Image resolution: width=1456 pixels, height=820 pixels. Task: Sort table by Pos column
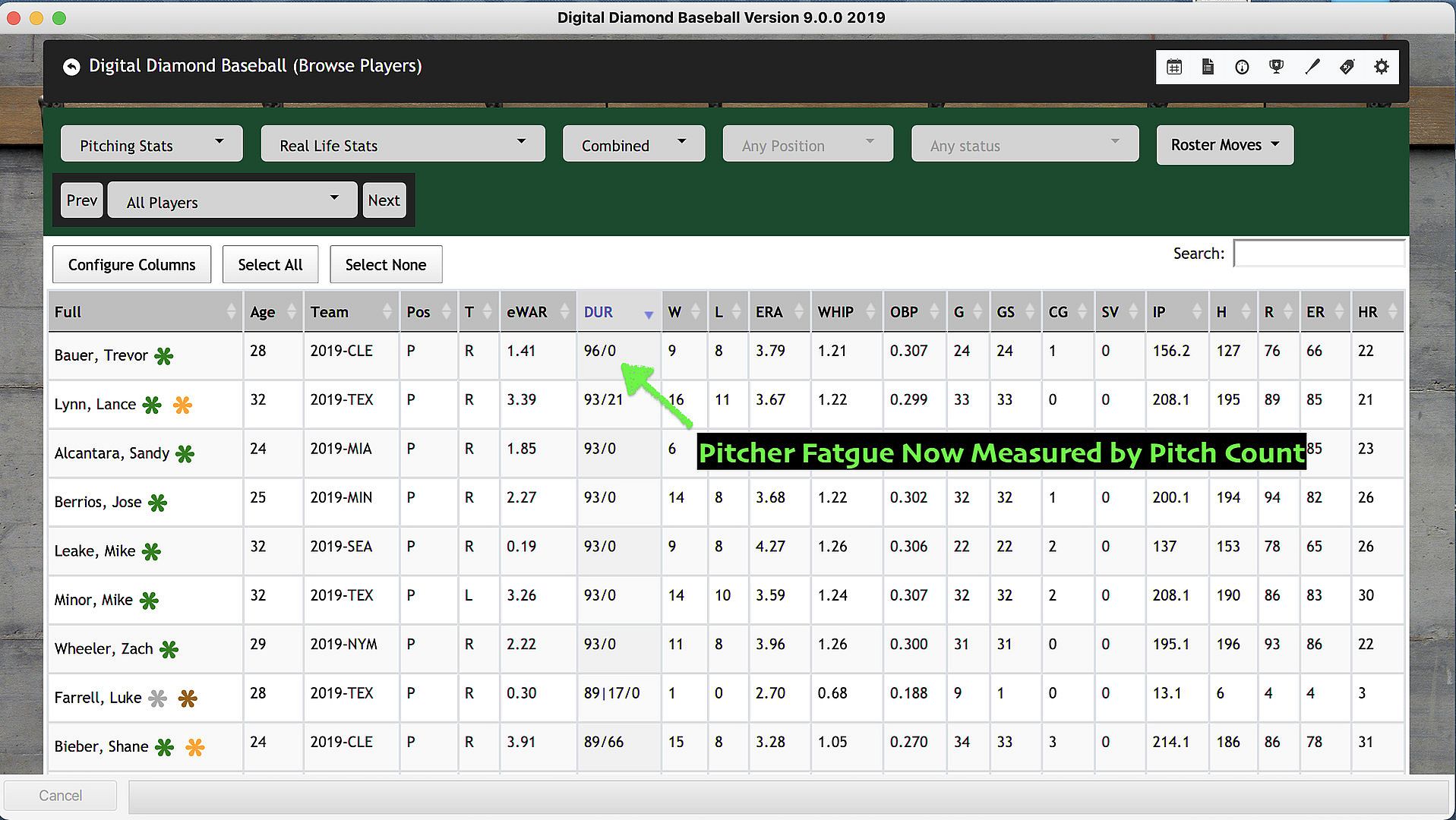[x=428, y=311]
